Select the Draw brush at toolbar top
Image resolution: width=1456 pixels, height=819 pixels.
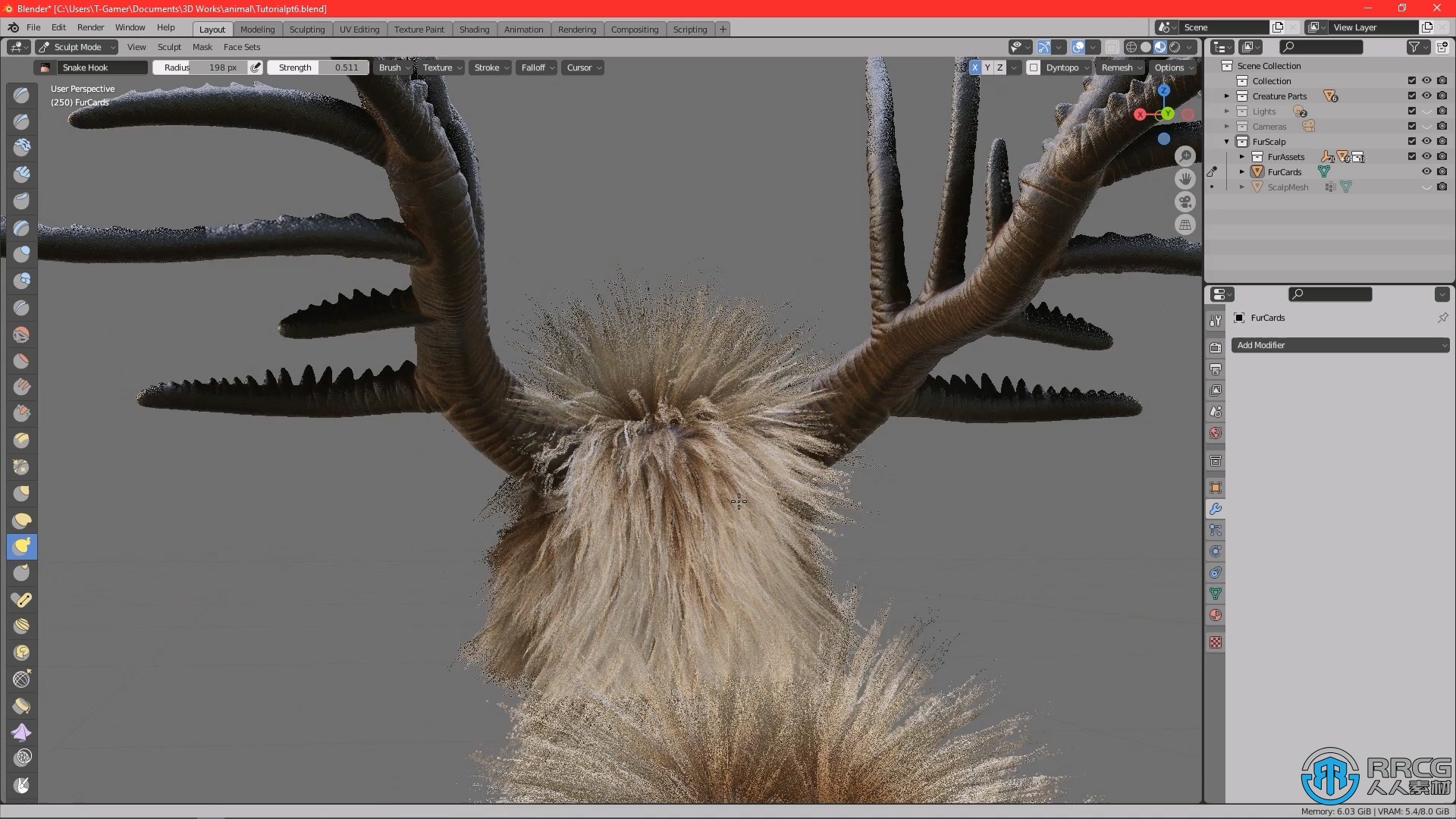(x=22, y=96)
